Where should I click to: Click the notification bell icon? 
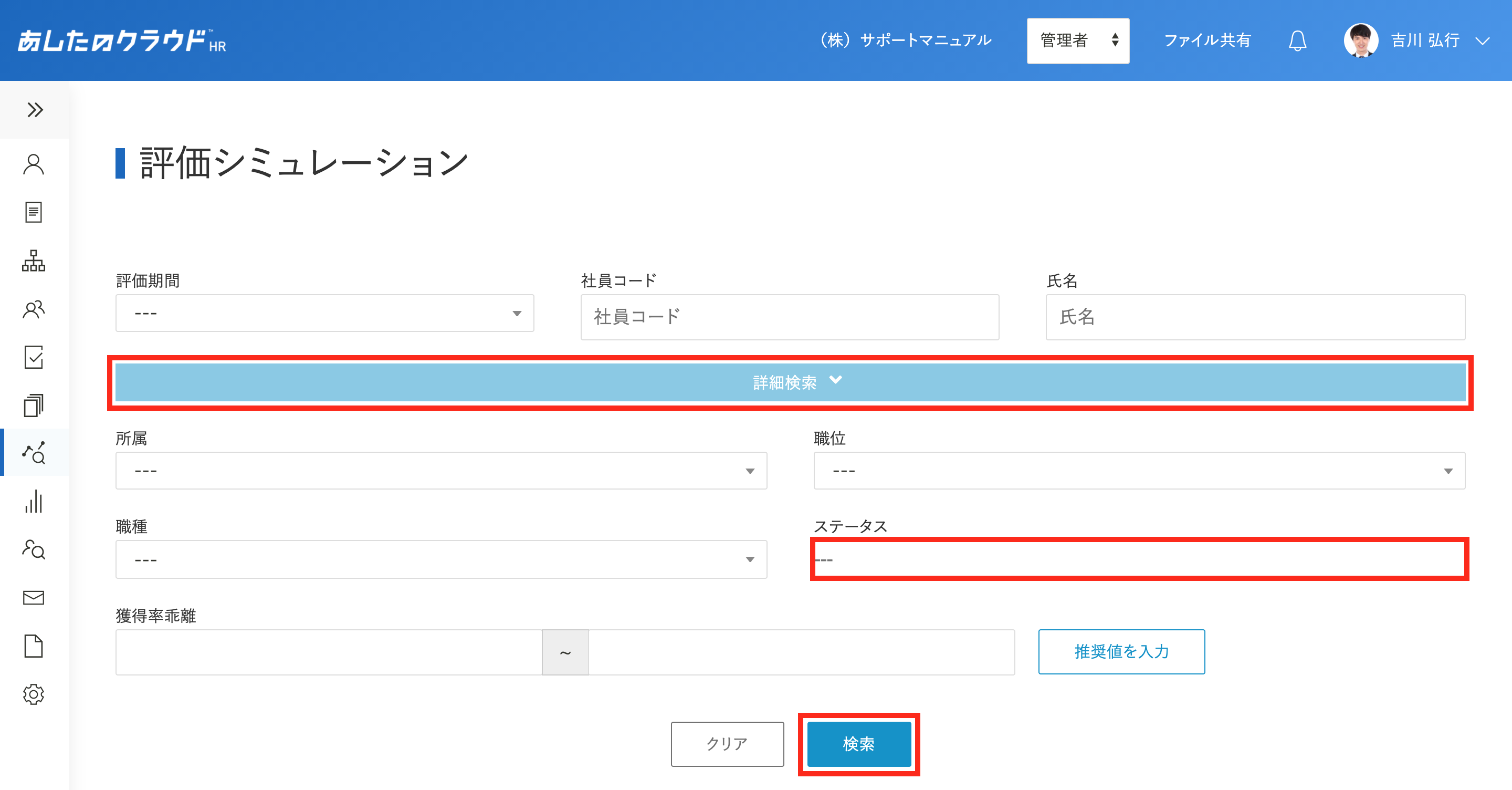pyautogui.click(x=1297, y=40)
